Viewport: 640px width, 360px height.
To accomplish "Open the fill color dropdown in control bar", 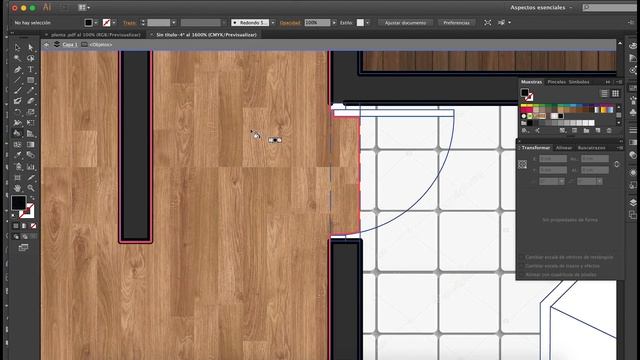I will pos(96,23).
